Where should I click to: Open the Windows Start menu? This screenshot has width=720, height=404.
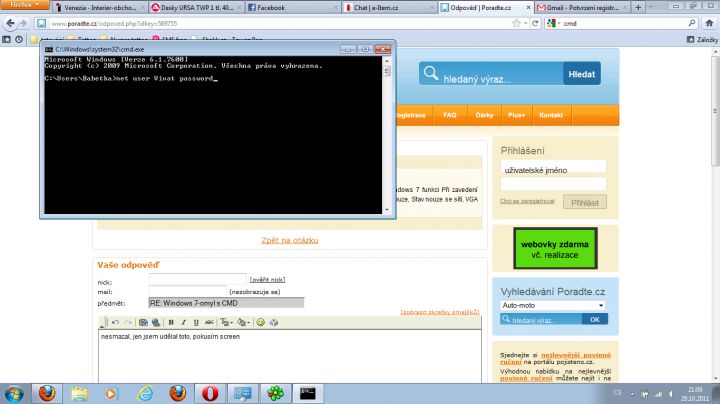tap(14, 394)
